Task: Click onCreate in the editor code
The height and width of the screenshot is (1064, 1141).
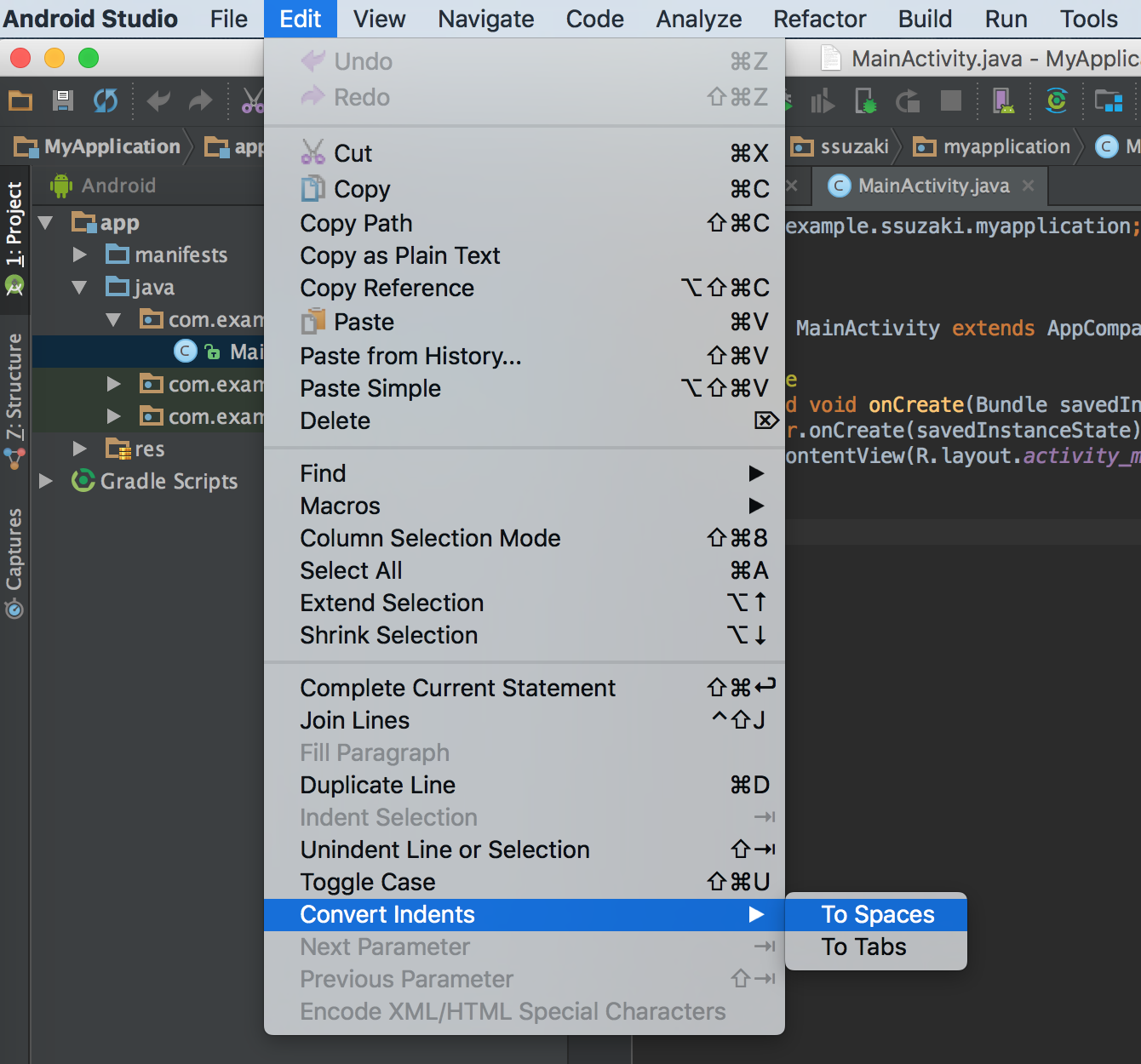Action: (916, 404)
